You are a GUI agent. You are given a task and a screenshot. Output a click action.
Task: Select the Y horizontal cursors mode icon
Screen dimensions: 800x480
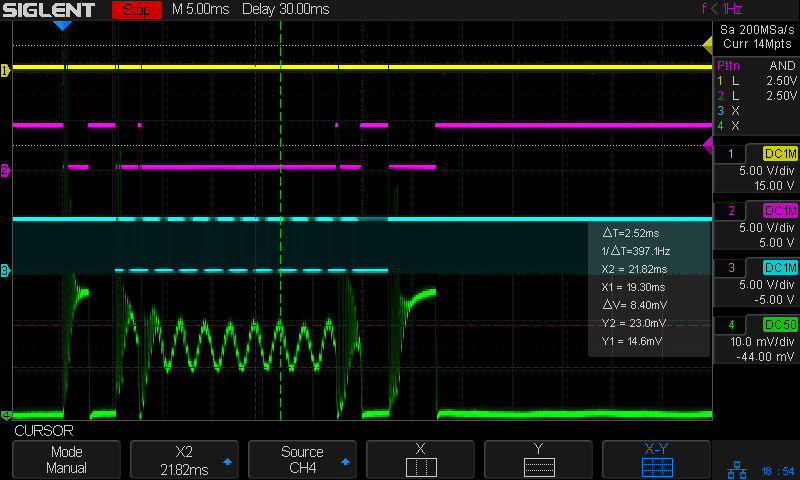click(x=538, y=460)
